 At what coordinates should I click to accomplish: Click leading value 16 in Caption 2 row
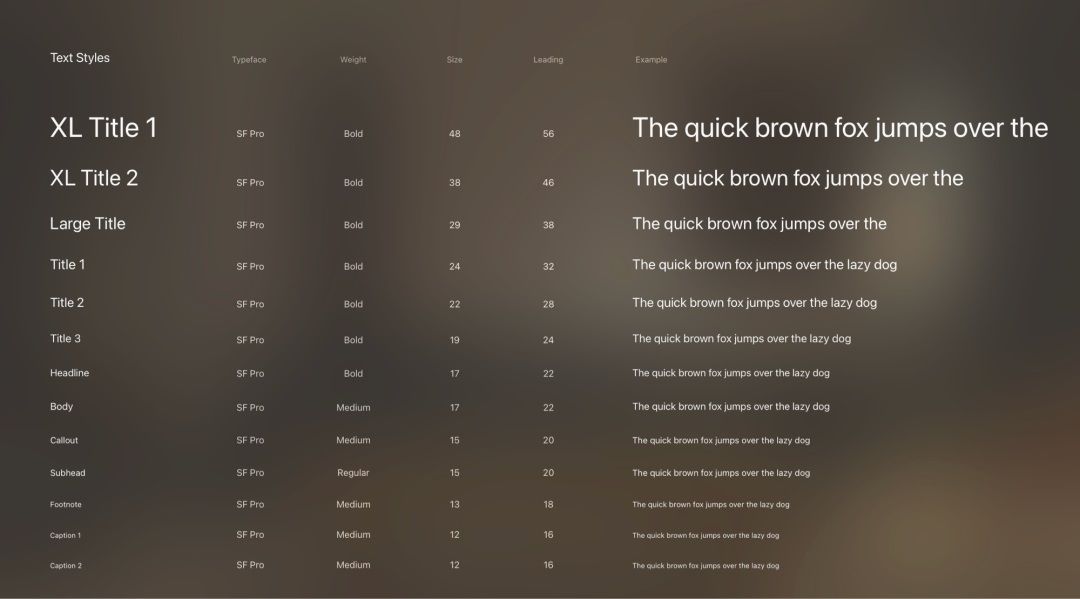click(548, 565)
